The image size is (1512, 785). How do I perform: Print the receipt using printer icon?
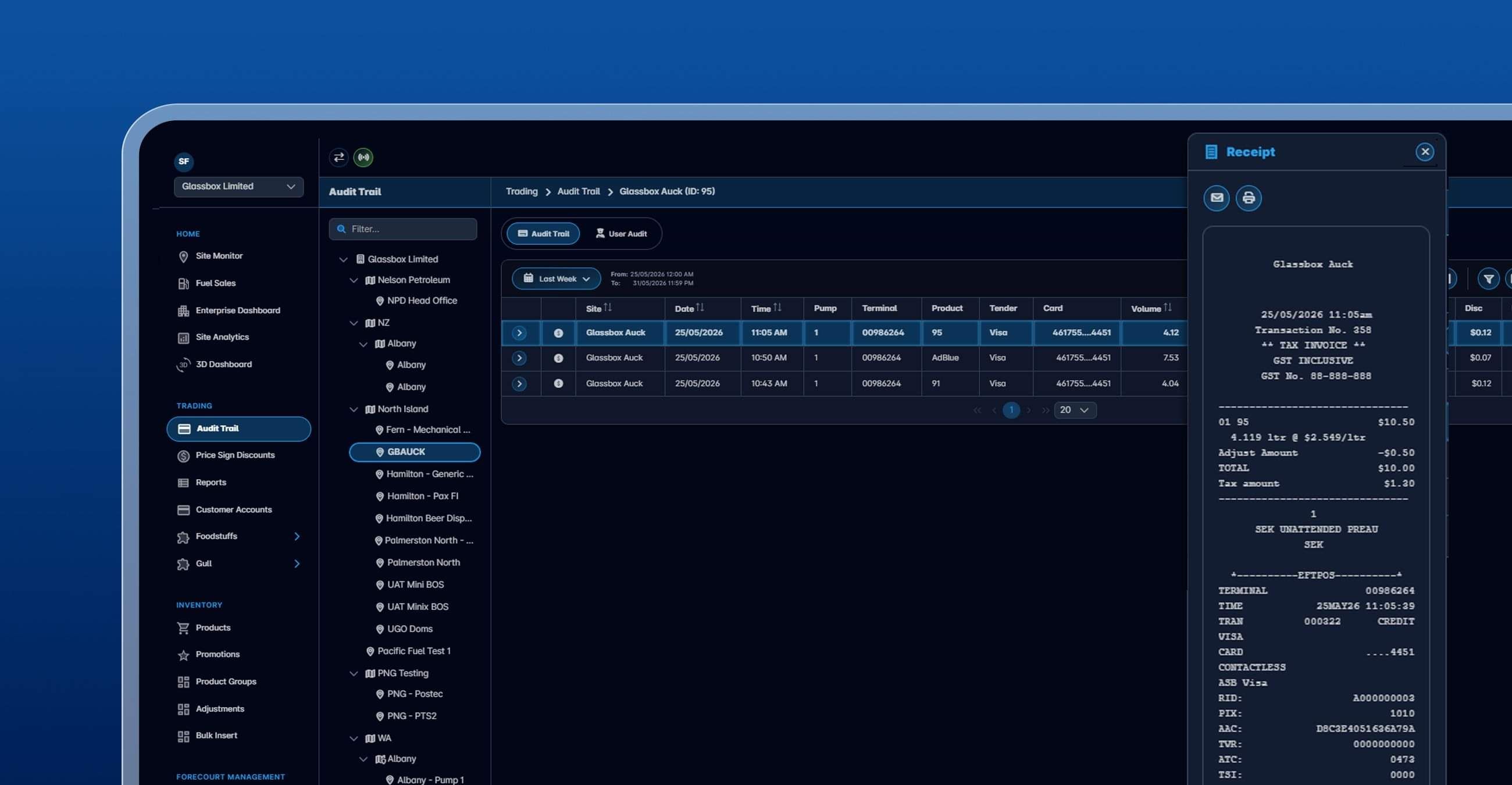click(1249, 198)
